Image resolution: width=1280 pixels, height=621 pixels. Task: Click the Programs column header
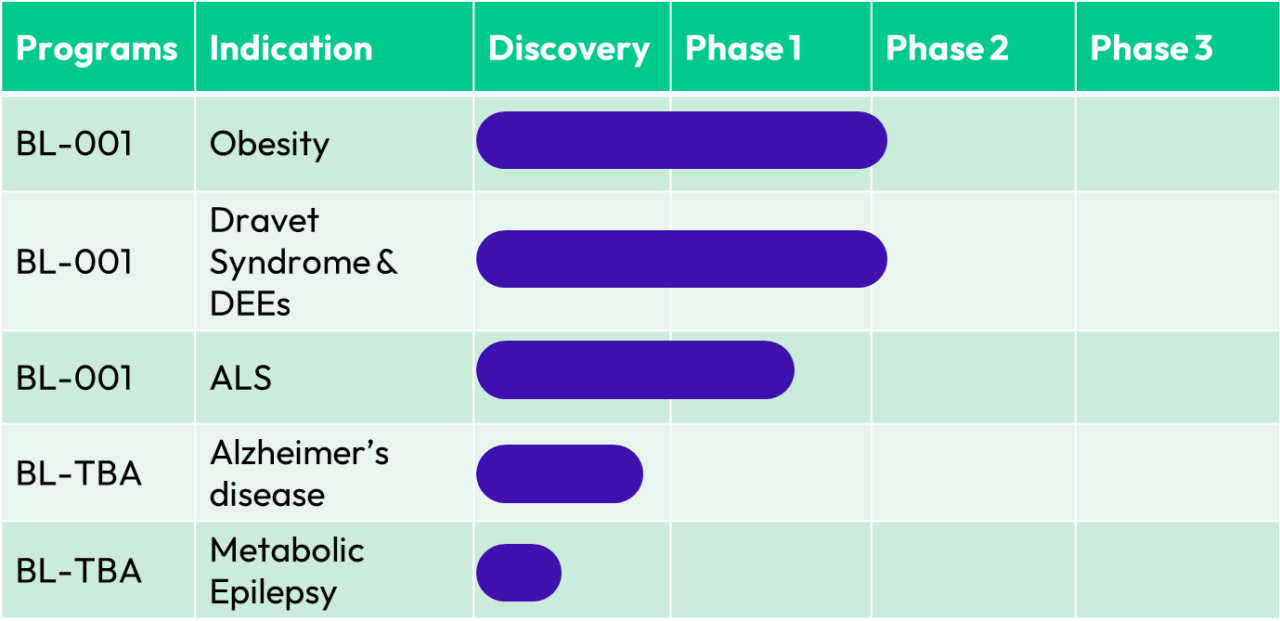96,49
